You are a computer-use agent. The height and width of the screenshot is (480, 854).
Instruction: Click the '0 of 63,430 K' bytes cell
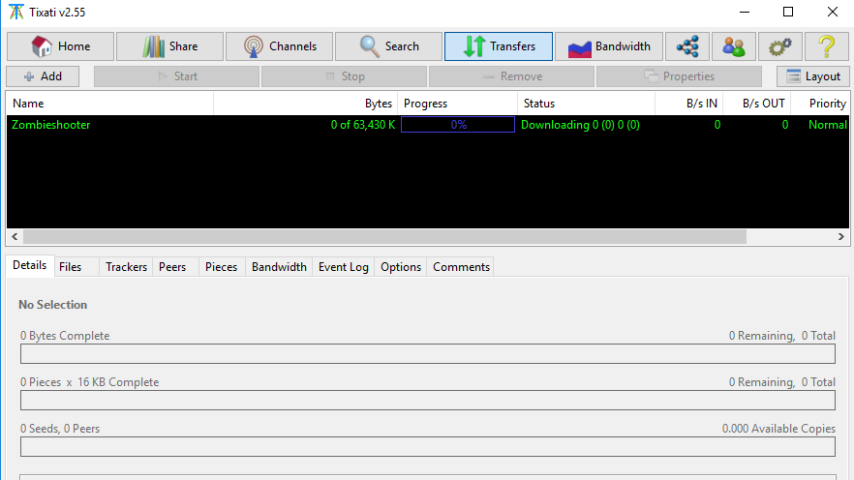point(363,125)
